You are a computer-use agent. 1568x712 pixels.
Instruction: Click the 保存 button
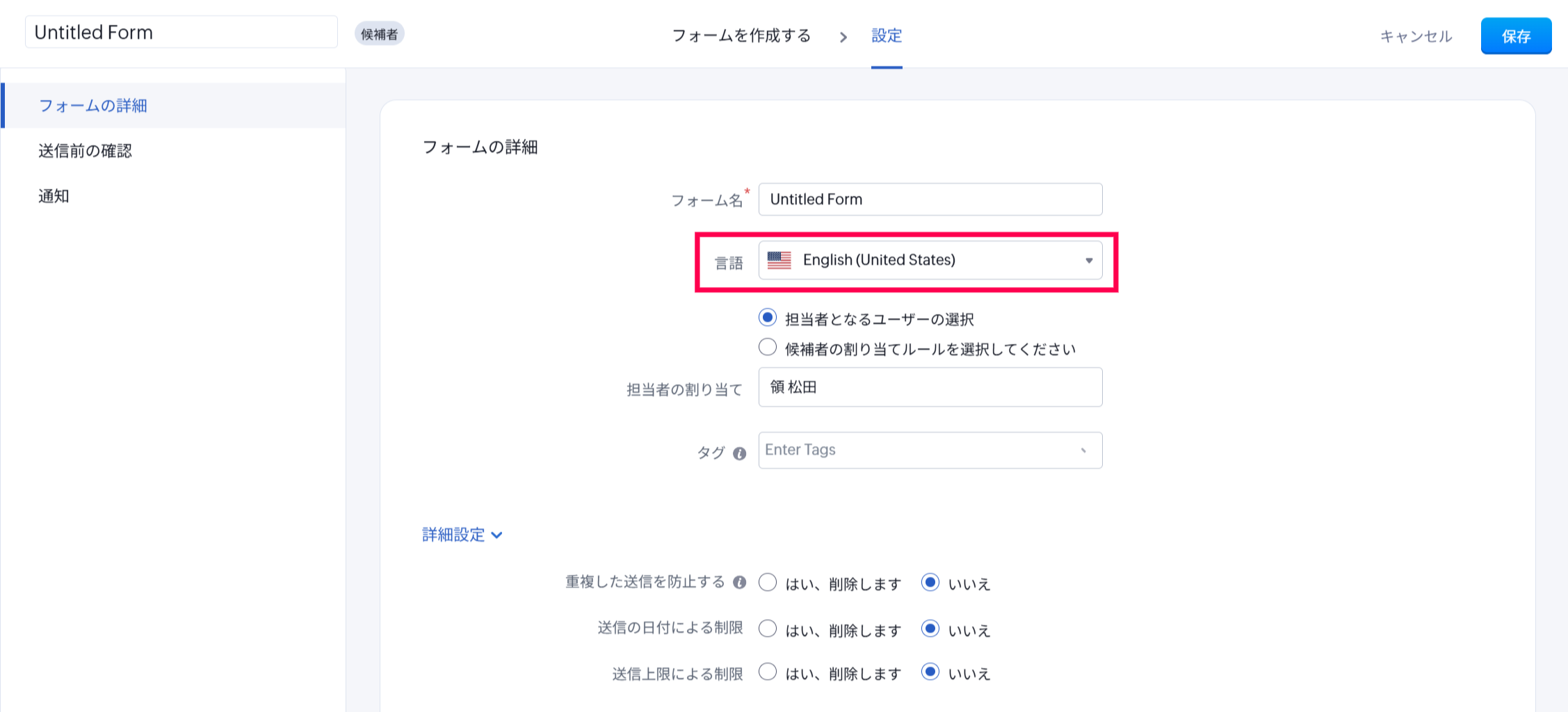pos(1516,36)
